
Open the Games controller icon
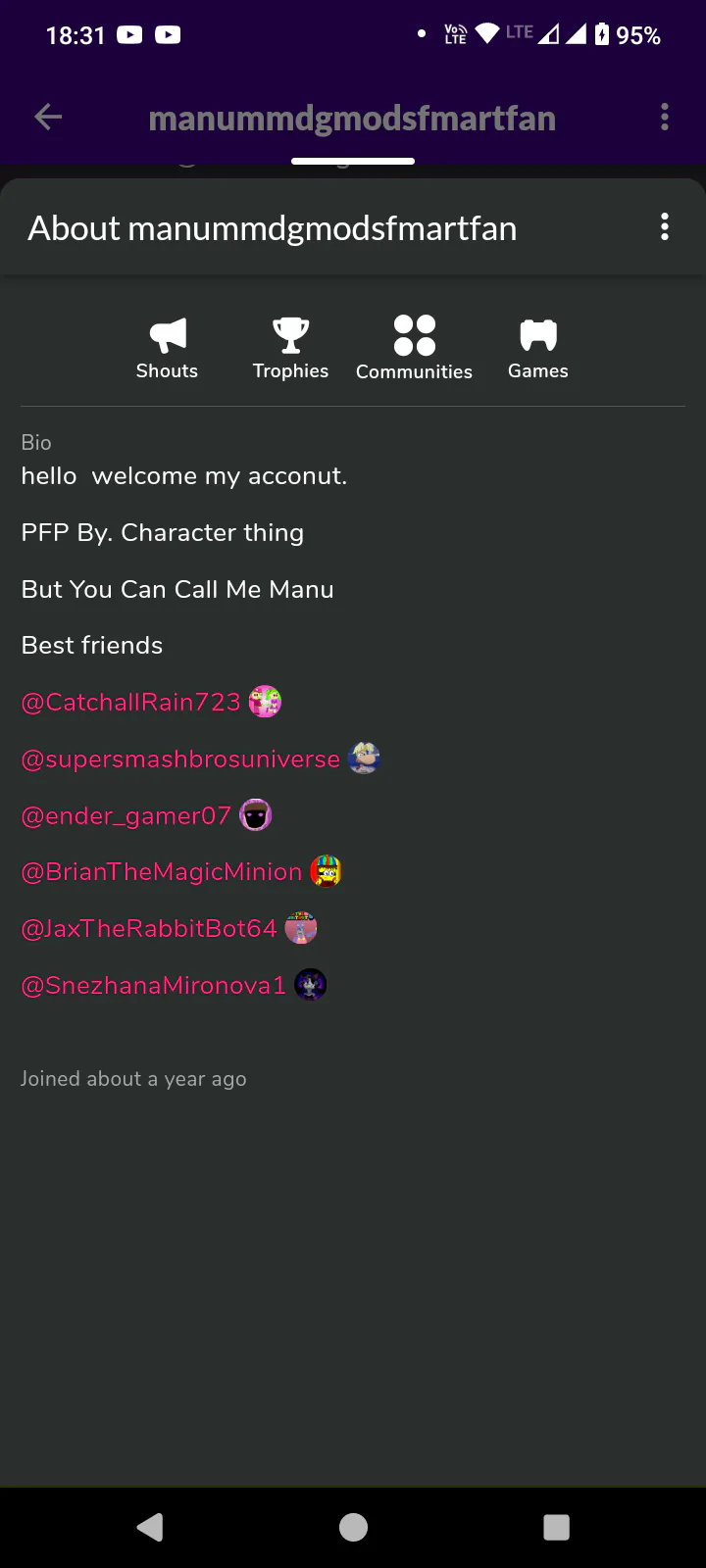pos(538,335)
